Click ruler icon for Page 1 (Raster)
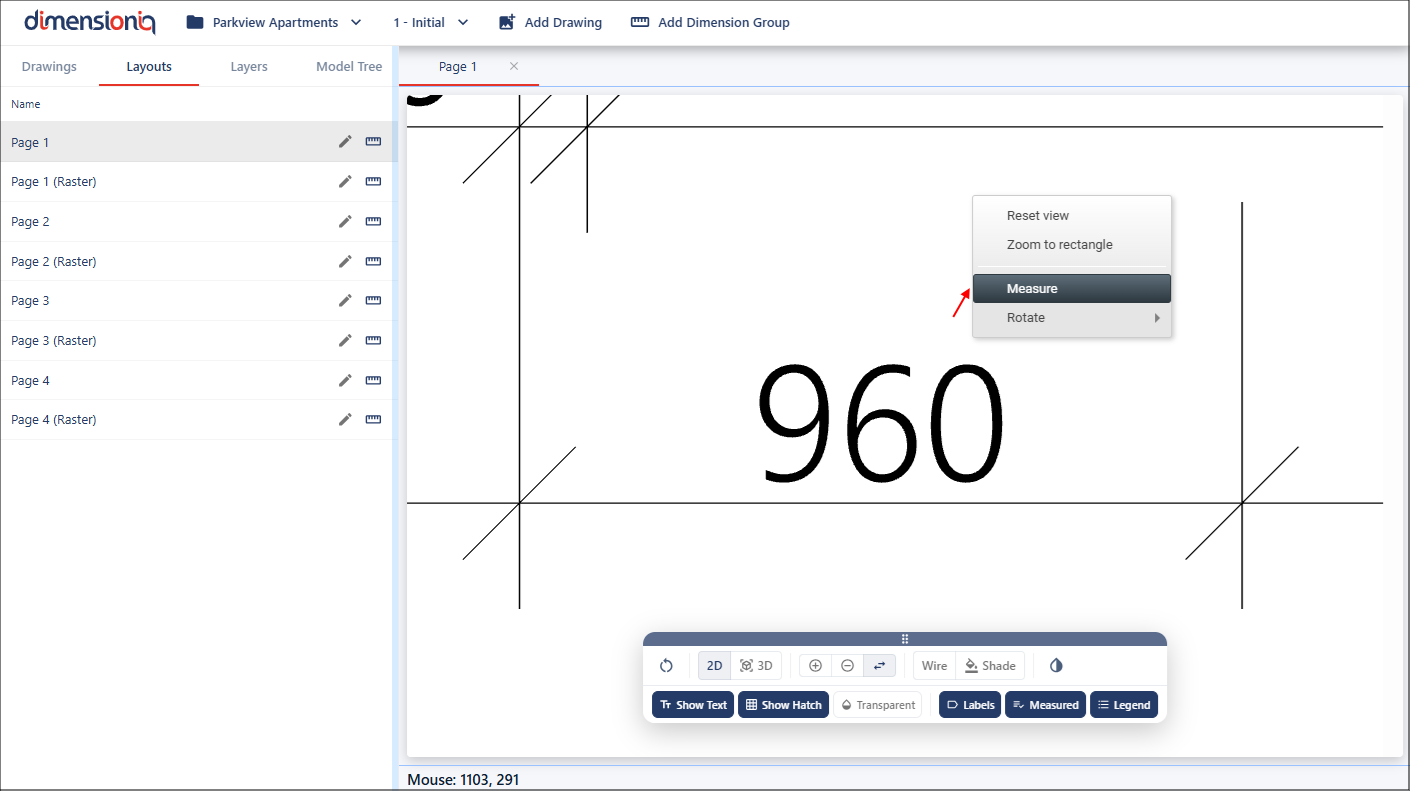The width and height of the screenshot is (1410, 791). pos(373,181)
